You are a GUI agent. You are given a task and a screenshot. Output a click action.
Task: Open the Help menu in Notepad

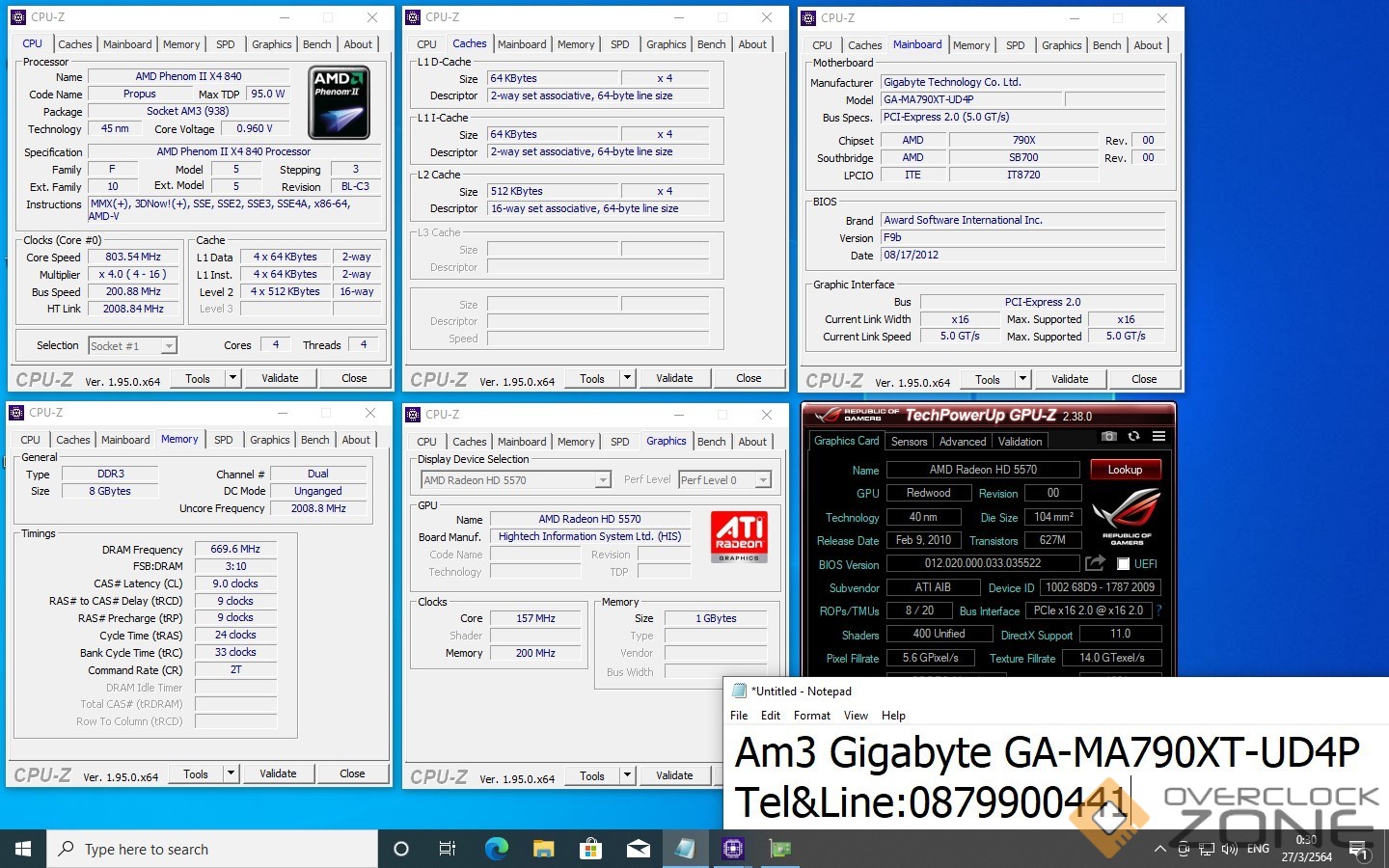click(x=893, y=716)
